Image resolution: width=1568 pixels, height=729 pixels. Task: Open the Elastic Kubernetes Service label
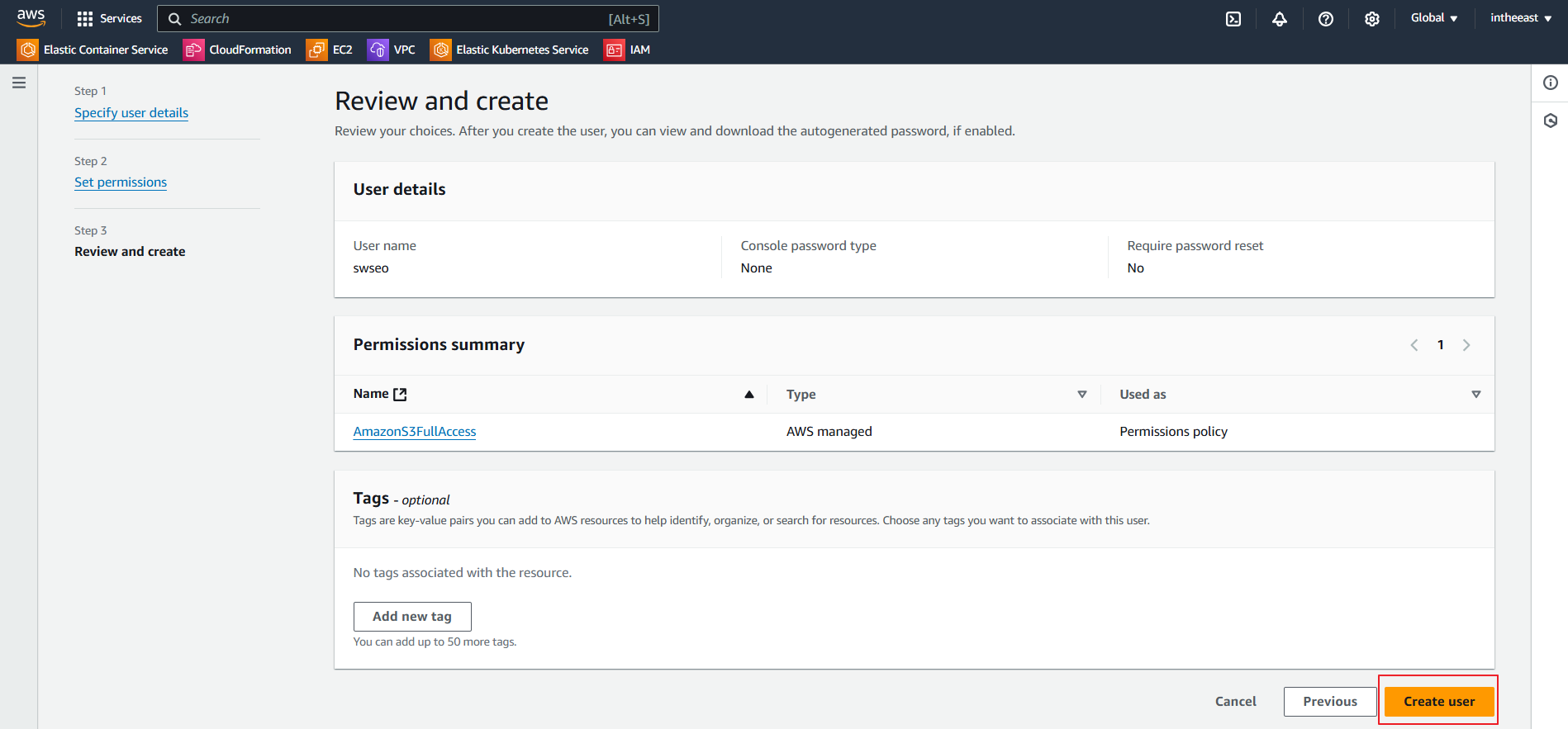tap(522, 50)
